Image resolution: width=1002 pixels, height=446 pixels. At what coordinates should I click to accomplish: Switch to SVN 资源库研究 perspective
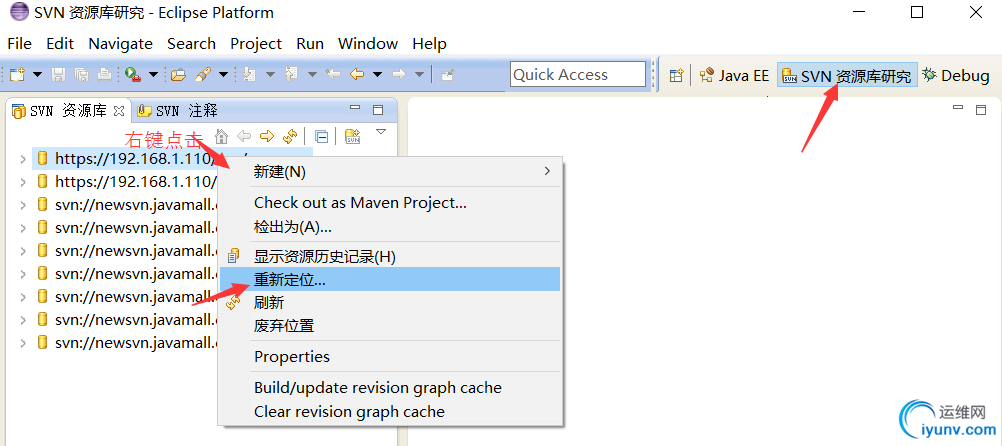point(847,75)
